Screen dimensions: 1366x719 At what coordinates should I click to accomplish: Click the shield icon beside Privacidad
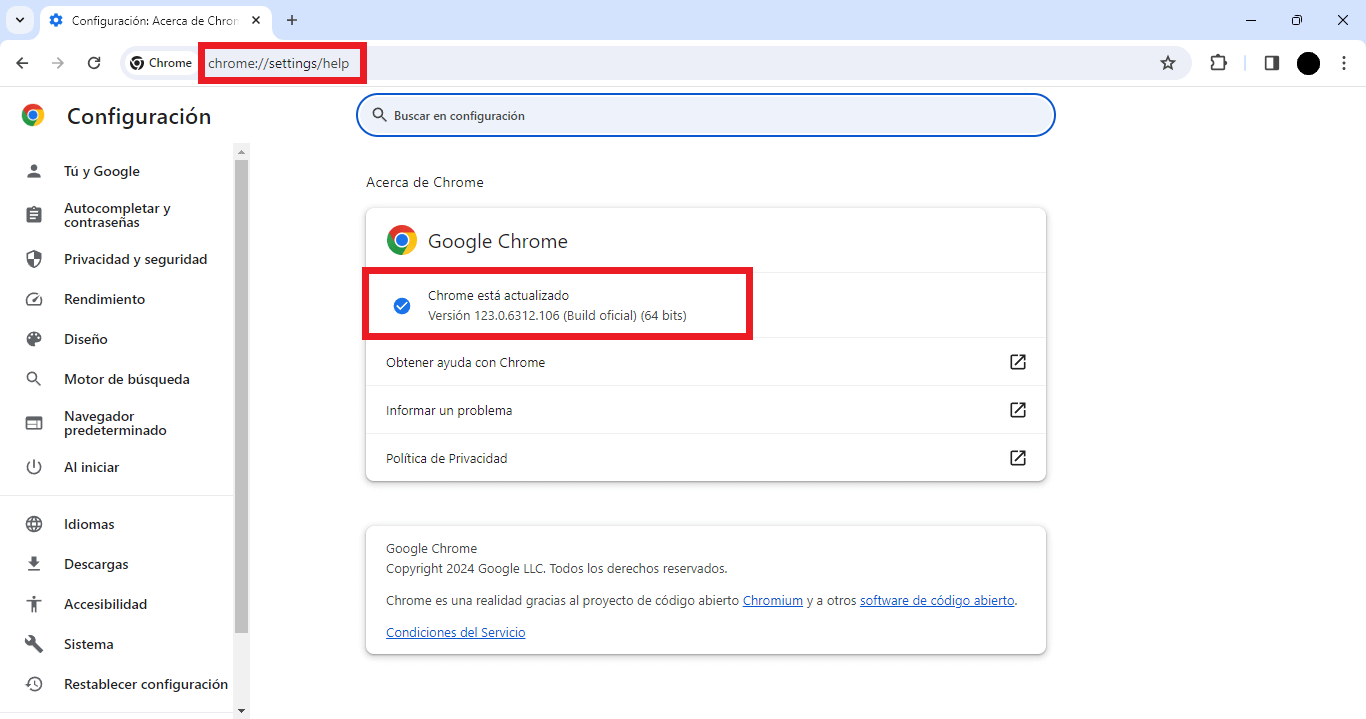(34, 259)
